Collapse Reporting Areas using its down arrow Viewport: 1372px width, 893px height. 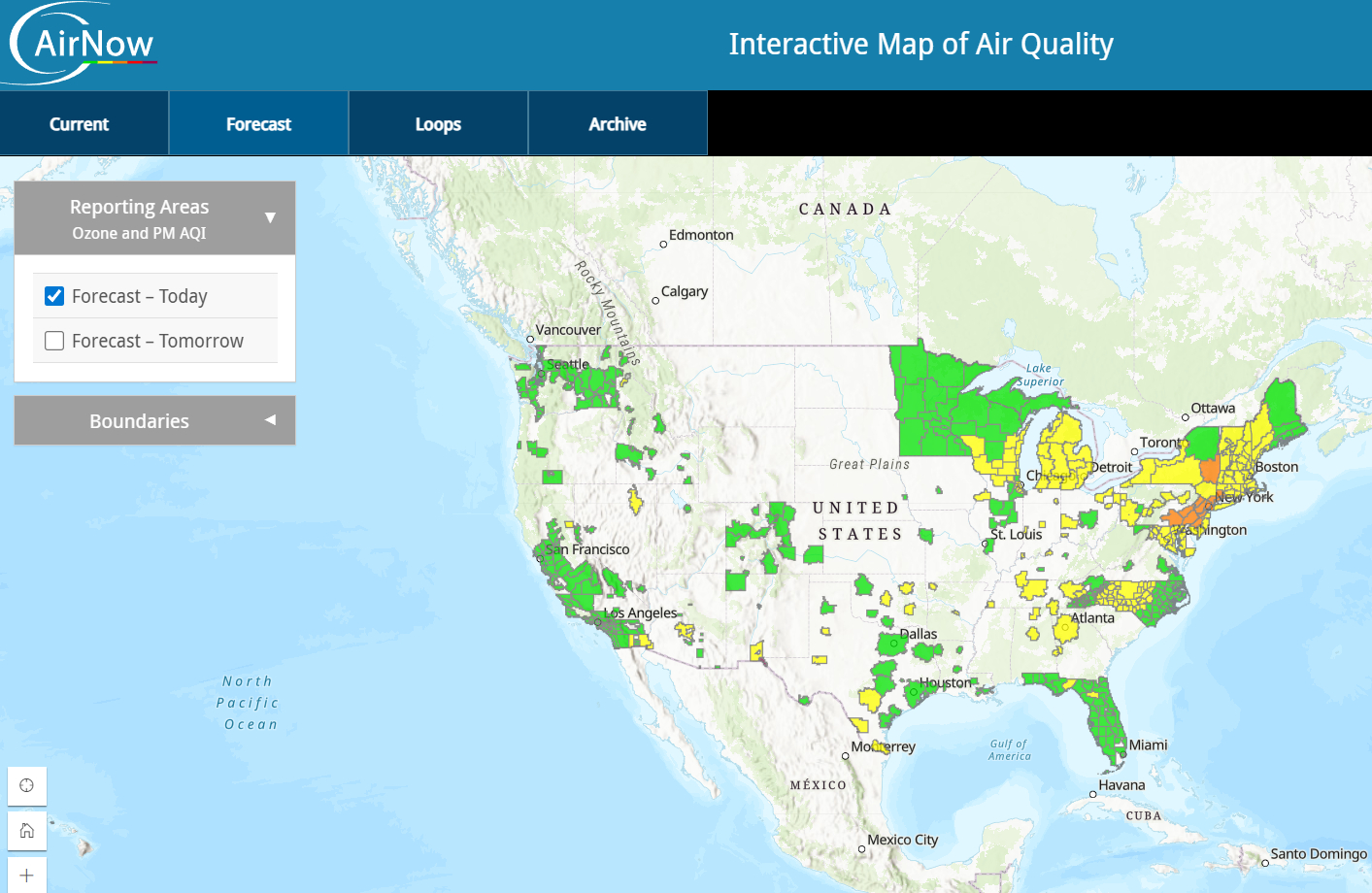click(x=270, y=217)
